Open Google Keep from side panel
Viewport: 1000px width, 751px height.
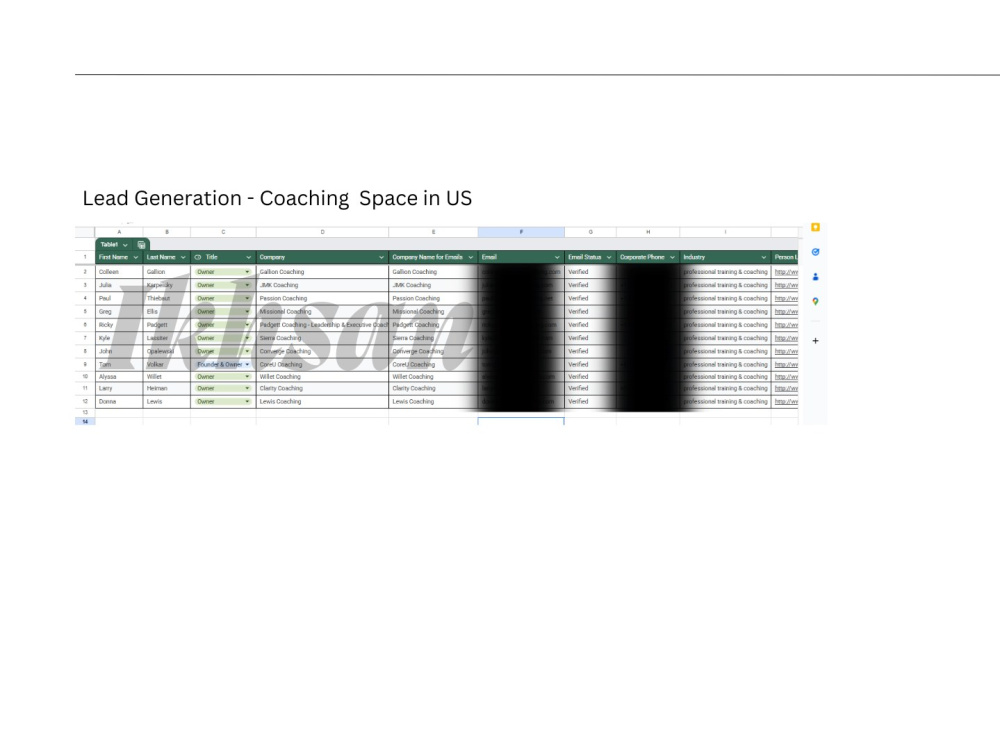pos(815,227)
